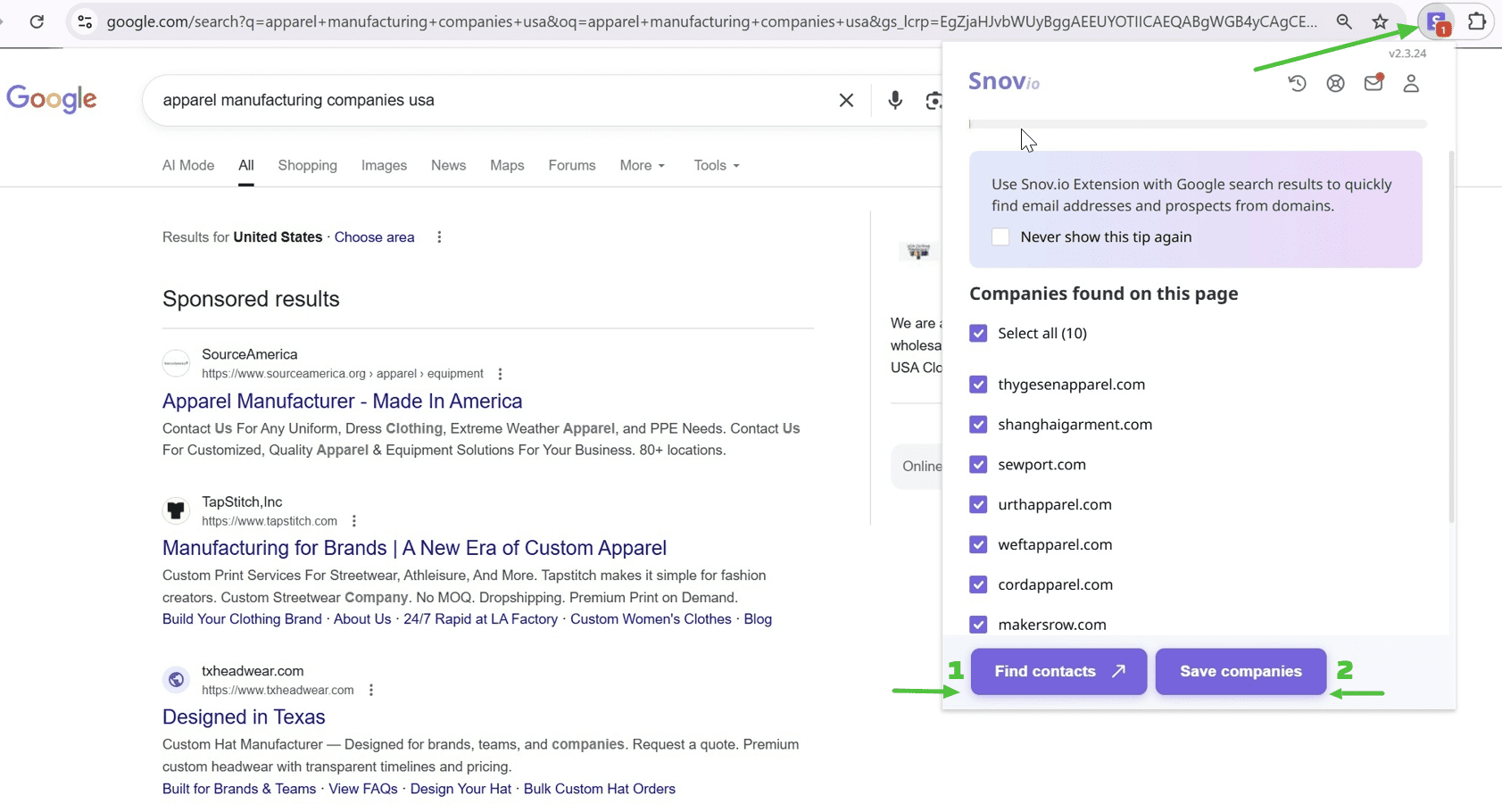Bookmark this page with star icon

1380,21
